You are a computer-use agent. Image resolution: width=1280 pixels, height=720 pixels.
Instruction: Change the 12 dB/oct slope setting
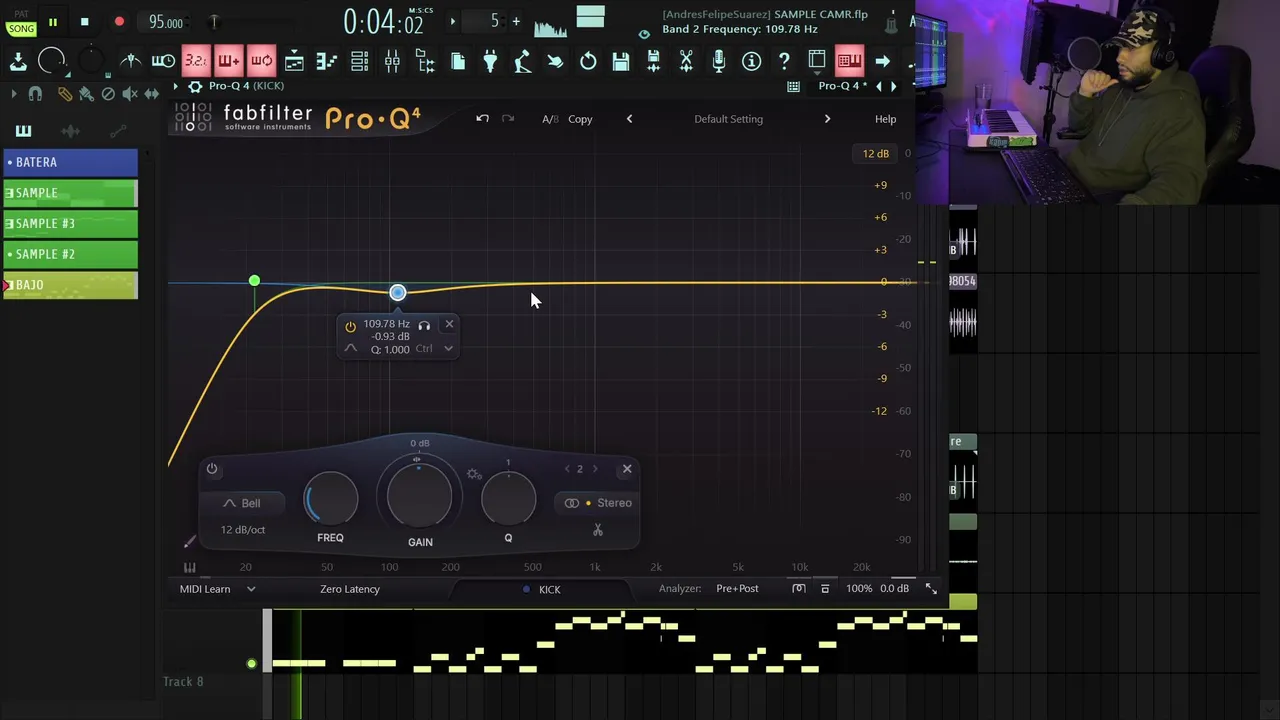click(243, 530)
